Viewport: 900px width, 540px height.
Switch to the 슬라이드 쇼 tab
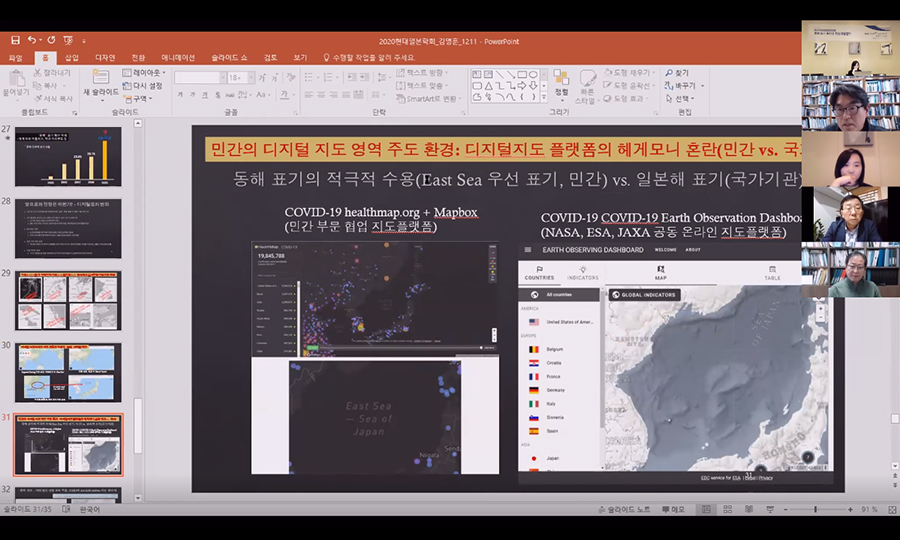coord(229,57)
